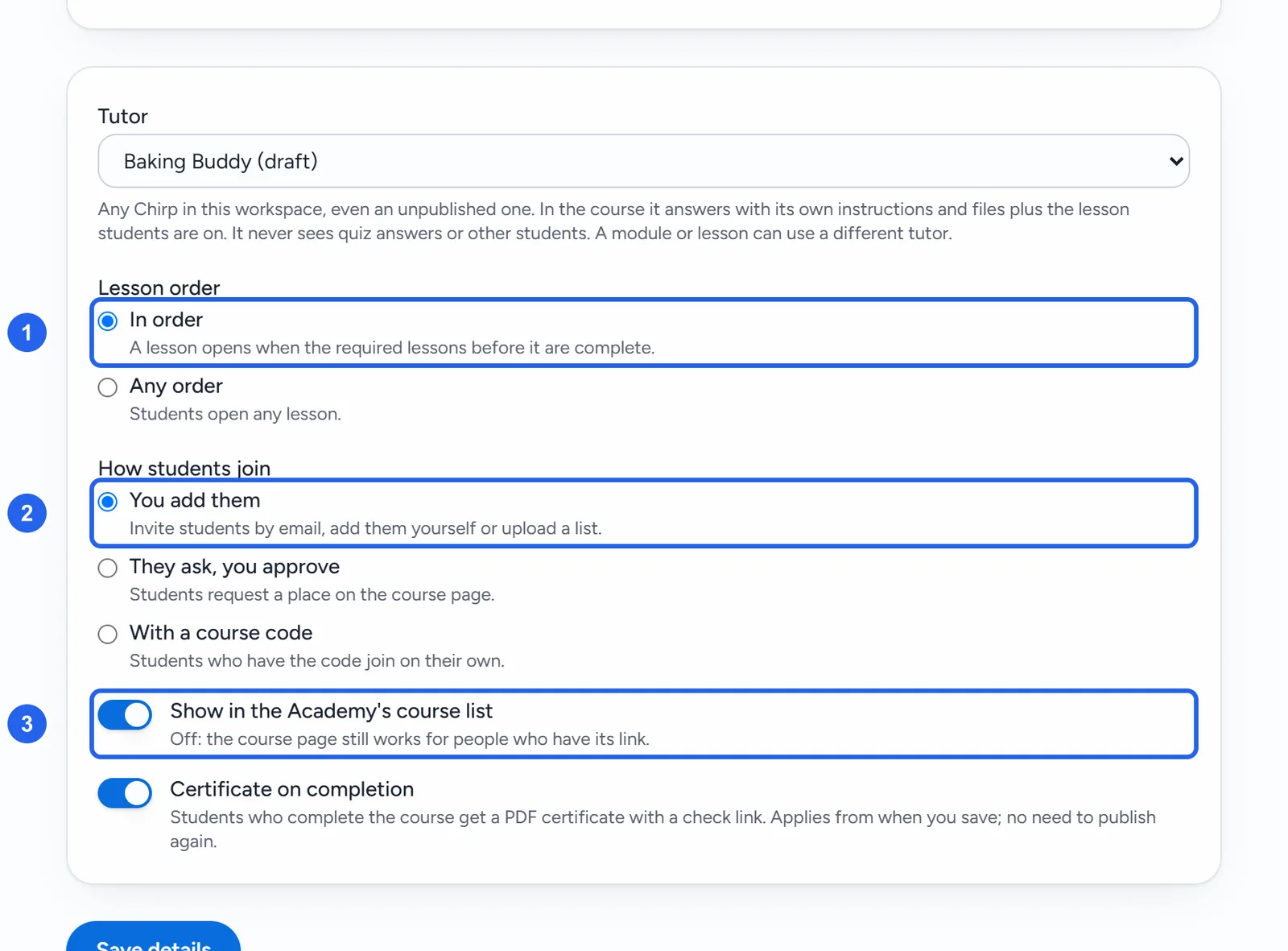This screenshot has height=951, width=1288.
Task: Choose They ask, you approve option
Action: tap(108, 568)
